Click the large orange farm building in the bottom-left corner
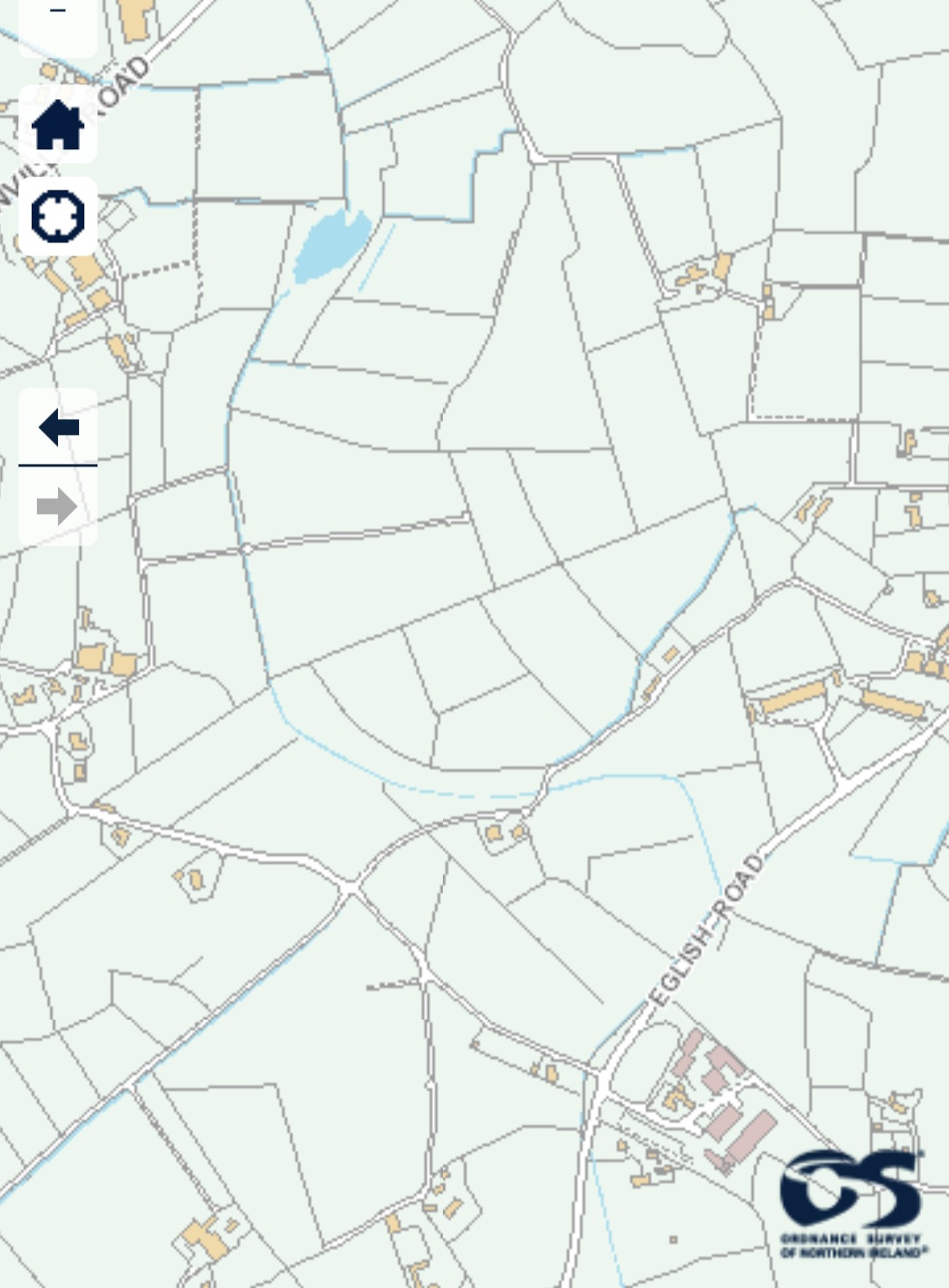949x1288 pixels. (206, 1237)
